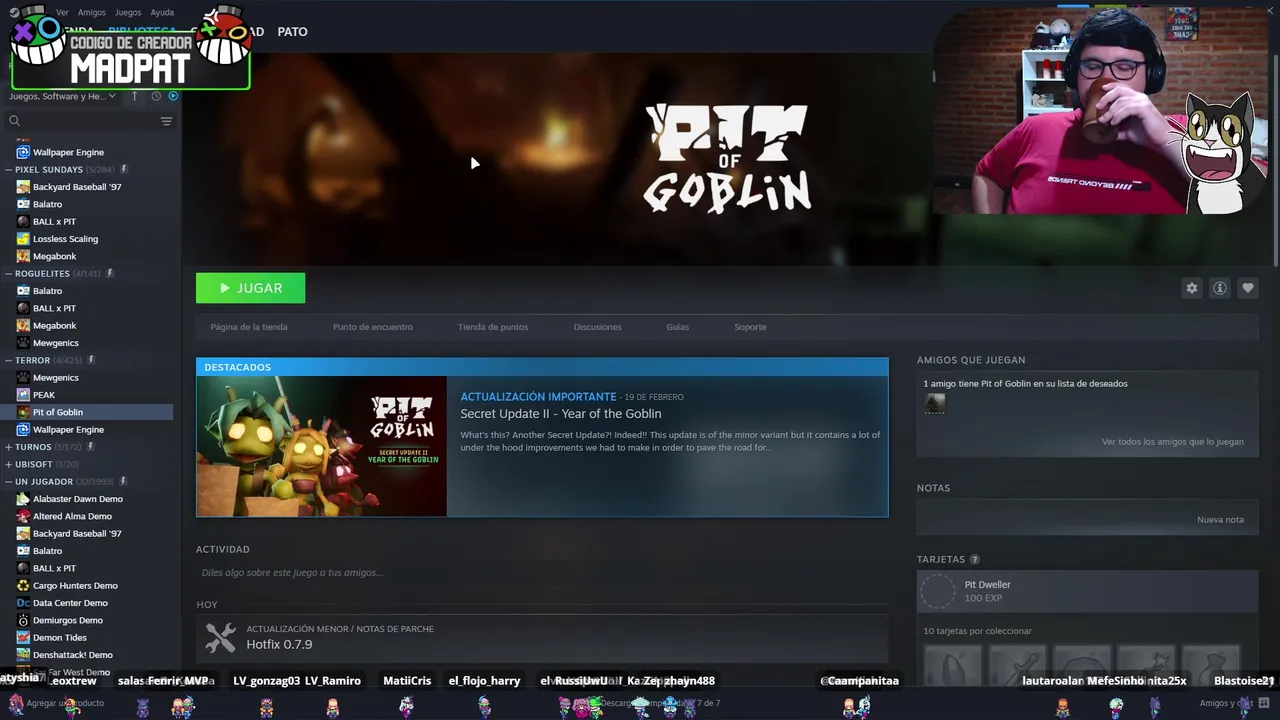This screenshot has width=1280, height=720.
Task: Open Tienda de puntos tab
Action: click(493, 327)
